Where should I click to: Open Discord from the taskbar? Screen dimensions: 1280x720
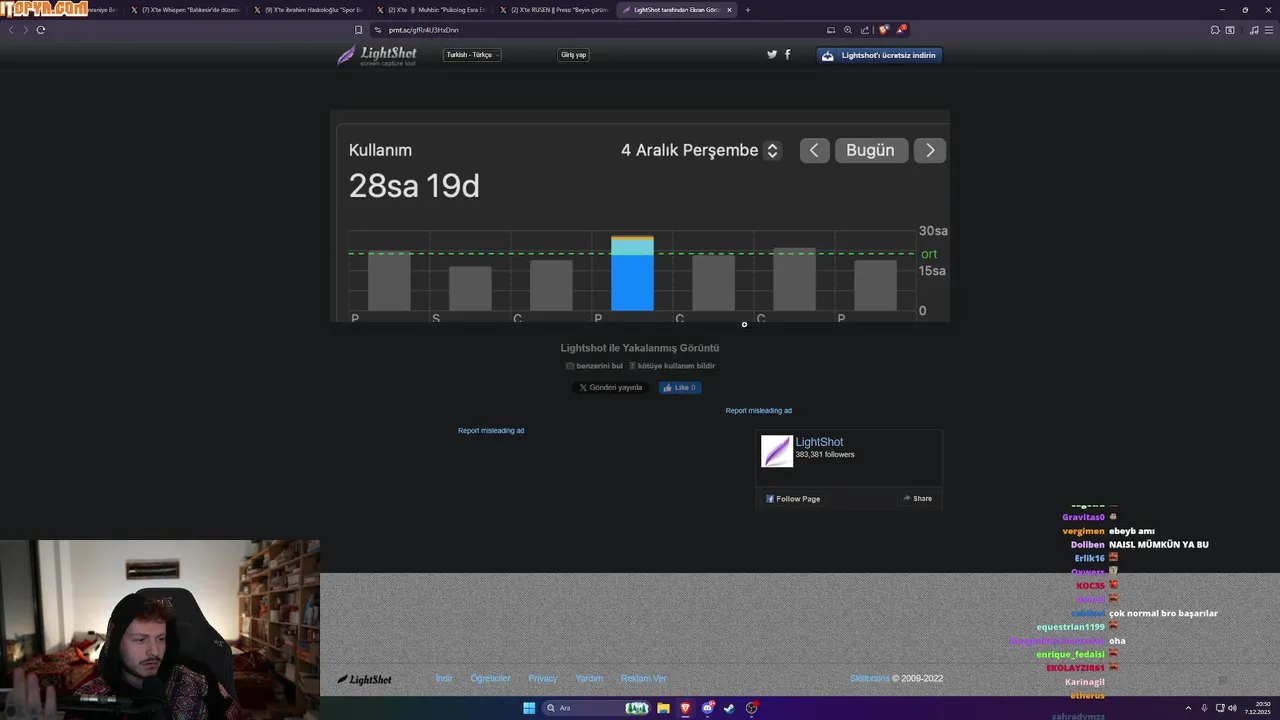(708, 708)
